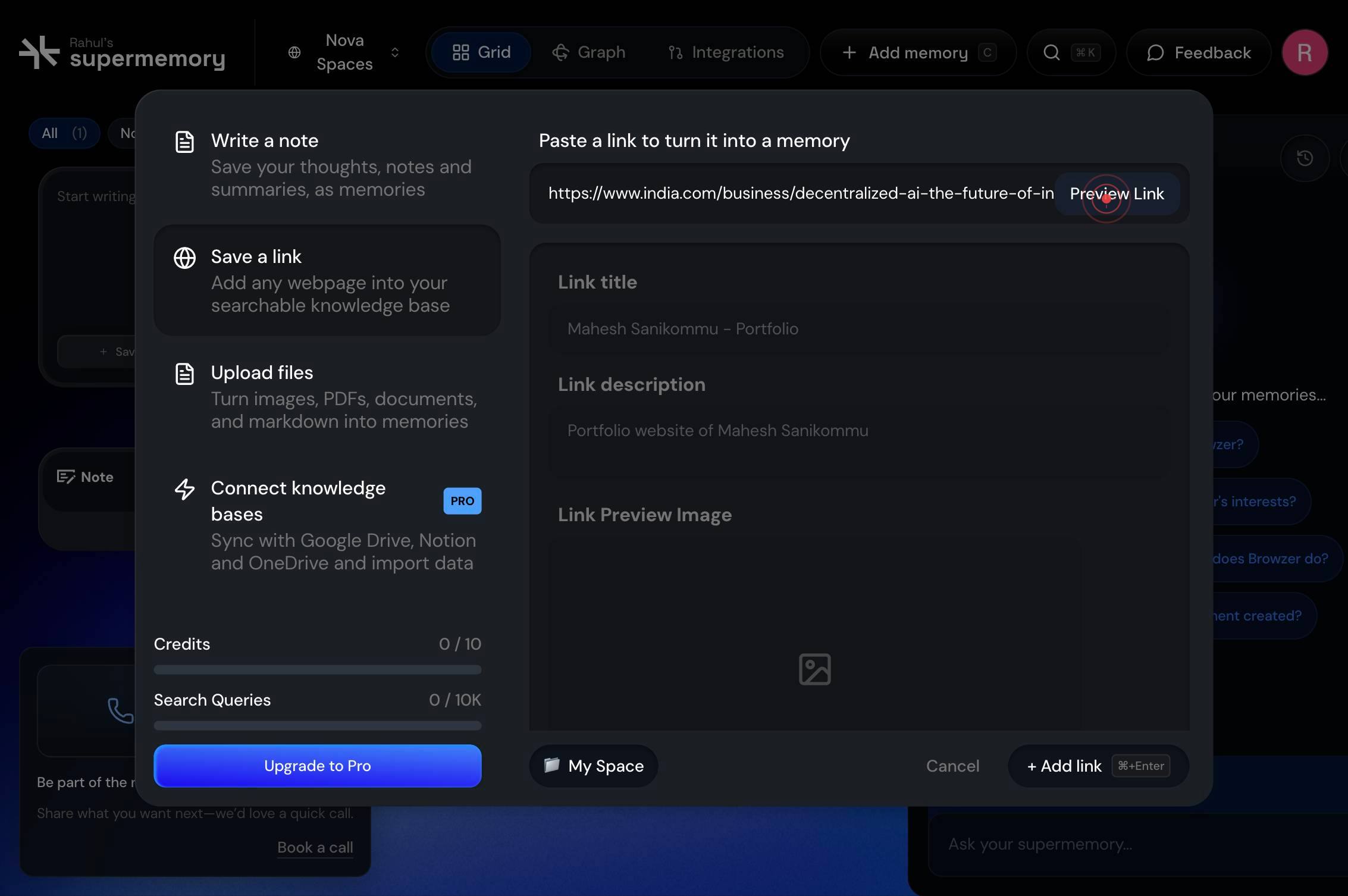This screenshot has height=896, width=1348.
Task: Click the user avatar R
Action: click(1305, 52)
